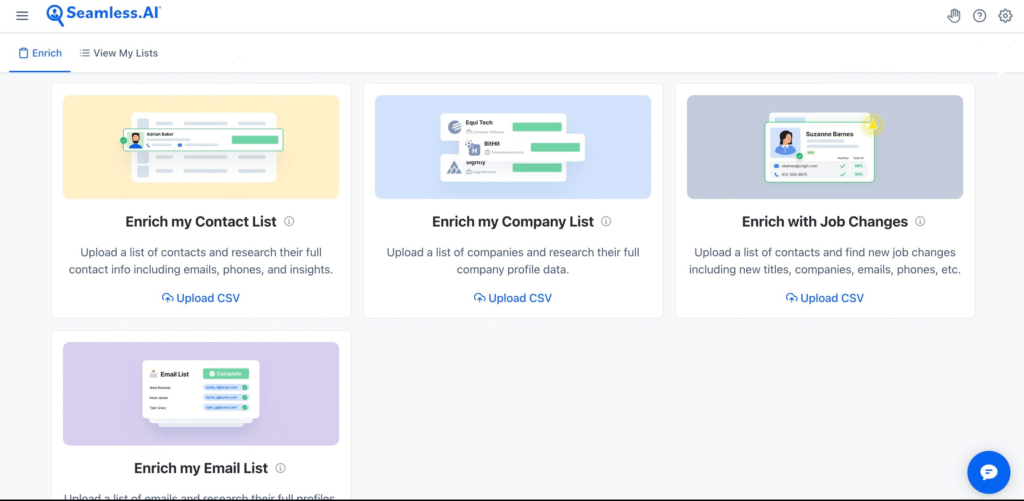
Task: Open the settings gear icon
Action: tap(1006, 15)
